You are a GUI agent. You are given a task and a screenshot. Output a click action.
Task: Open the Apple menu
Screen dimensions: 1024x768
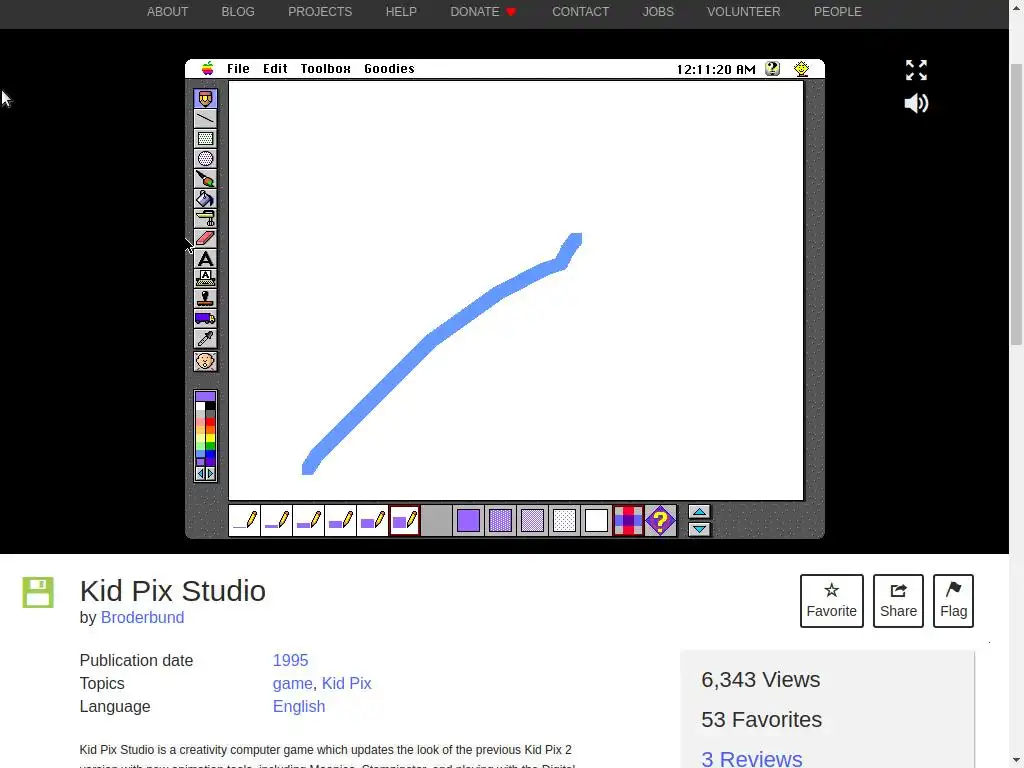point(208,69)
